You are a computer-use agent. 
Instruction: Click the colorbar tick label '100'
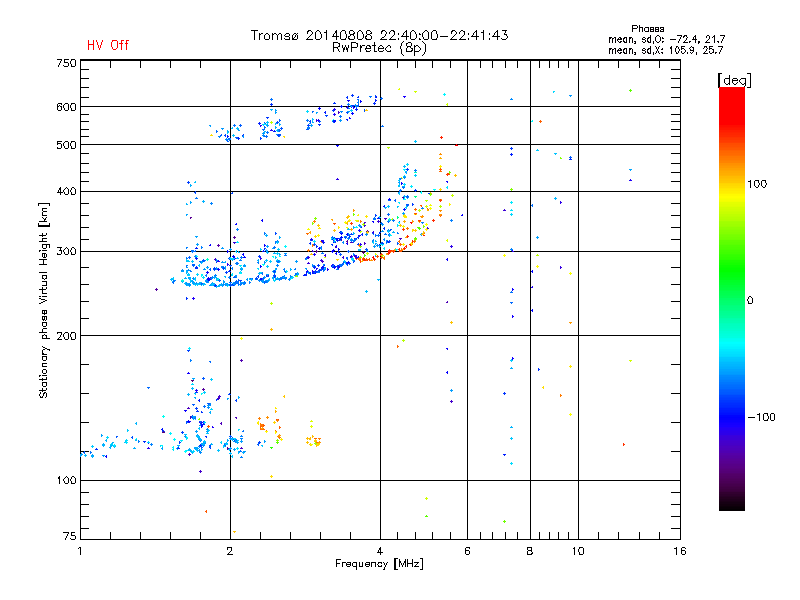coord(757,184)
